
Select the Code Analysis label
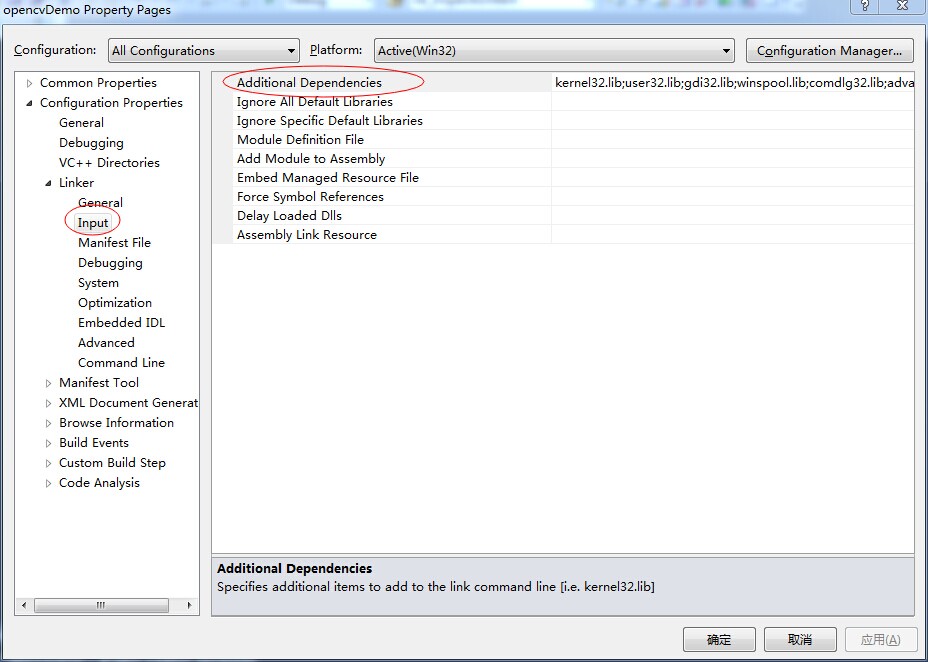pos(99,483)
